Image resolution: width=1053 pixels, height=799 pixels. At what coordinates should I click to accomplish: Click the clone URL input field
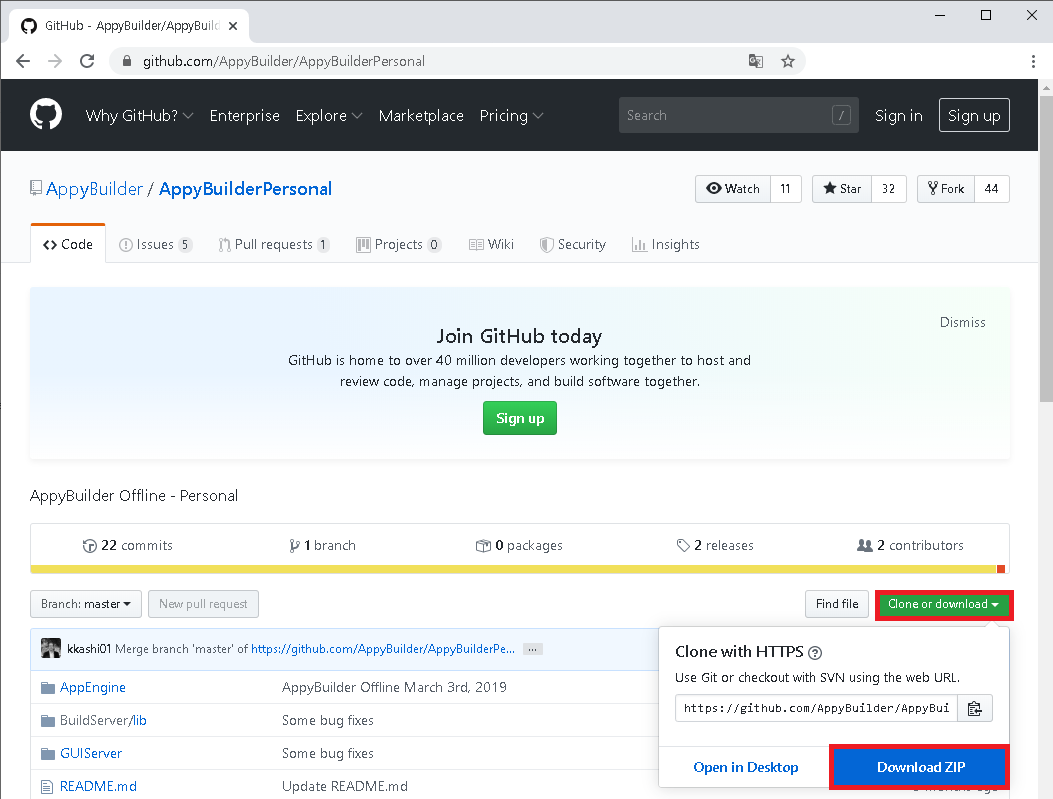[816, 708]
